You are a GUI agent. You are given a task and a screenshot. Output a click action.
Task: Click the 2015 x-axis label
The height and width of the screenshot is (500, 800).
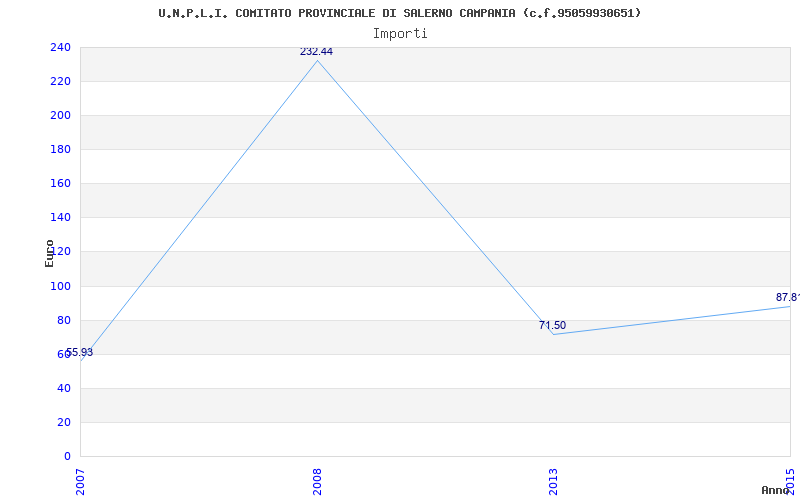790,482
